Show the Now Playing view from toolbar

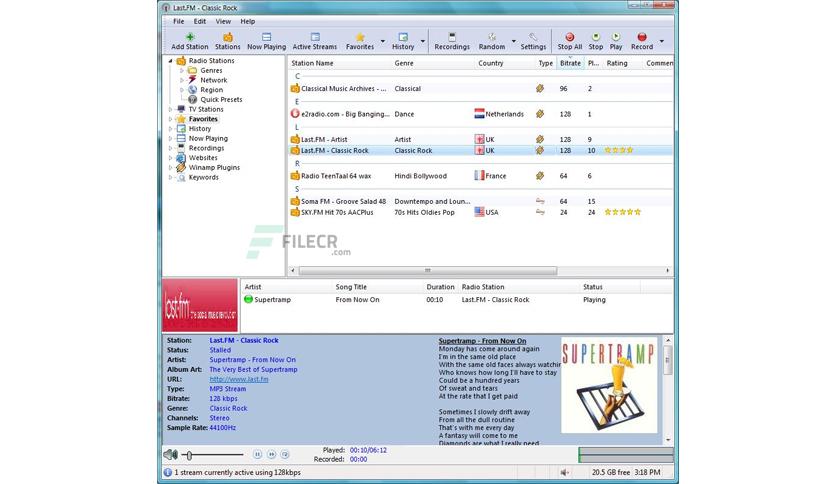click(x=267, y=41)
